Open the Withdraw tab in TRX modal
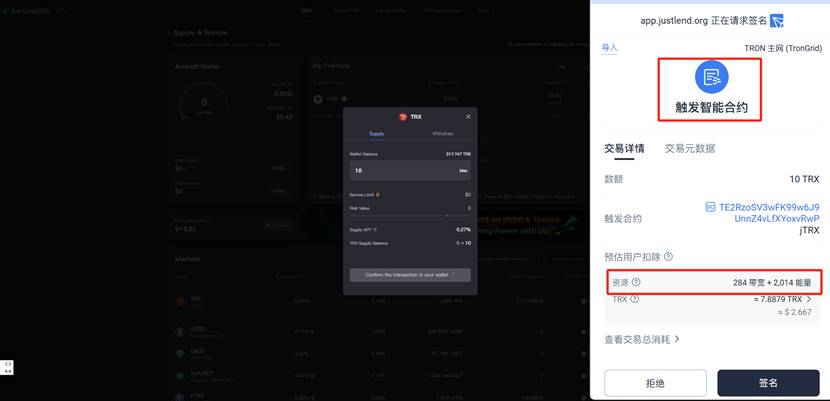 [442, 133]
